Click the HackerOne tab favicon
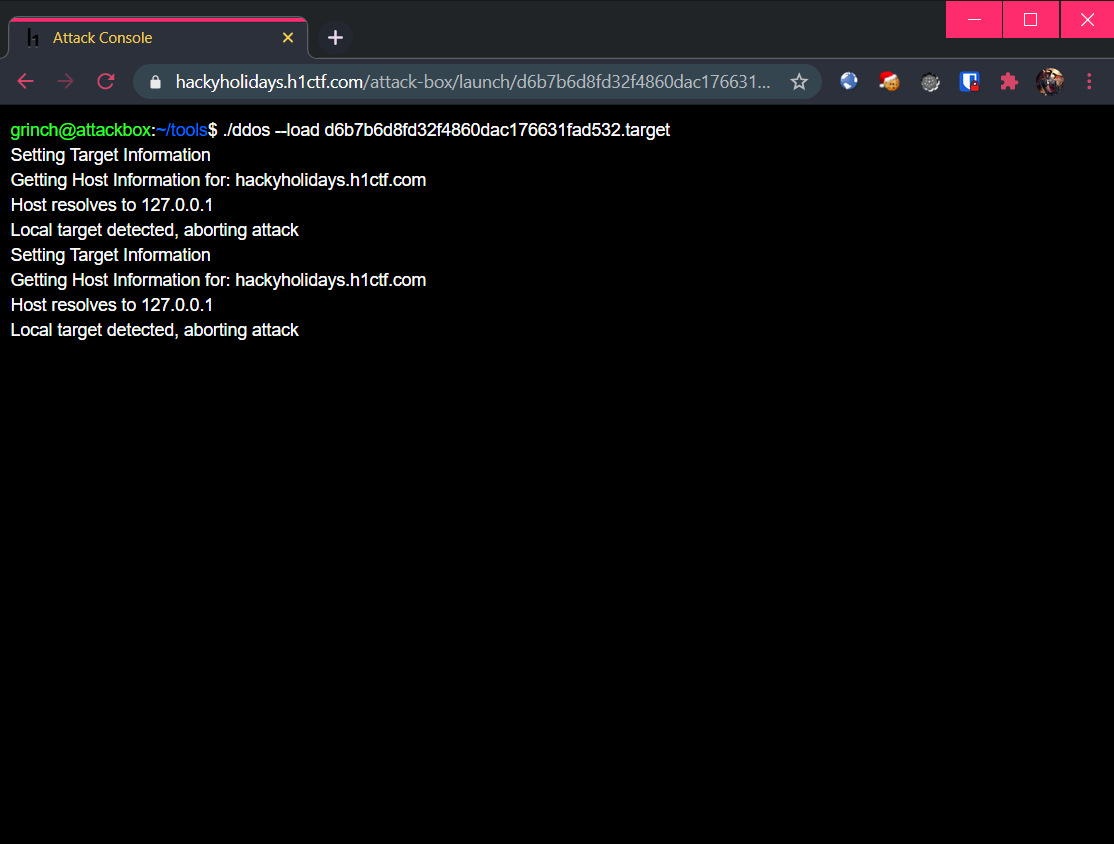 [x=33, y=38]
